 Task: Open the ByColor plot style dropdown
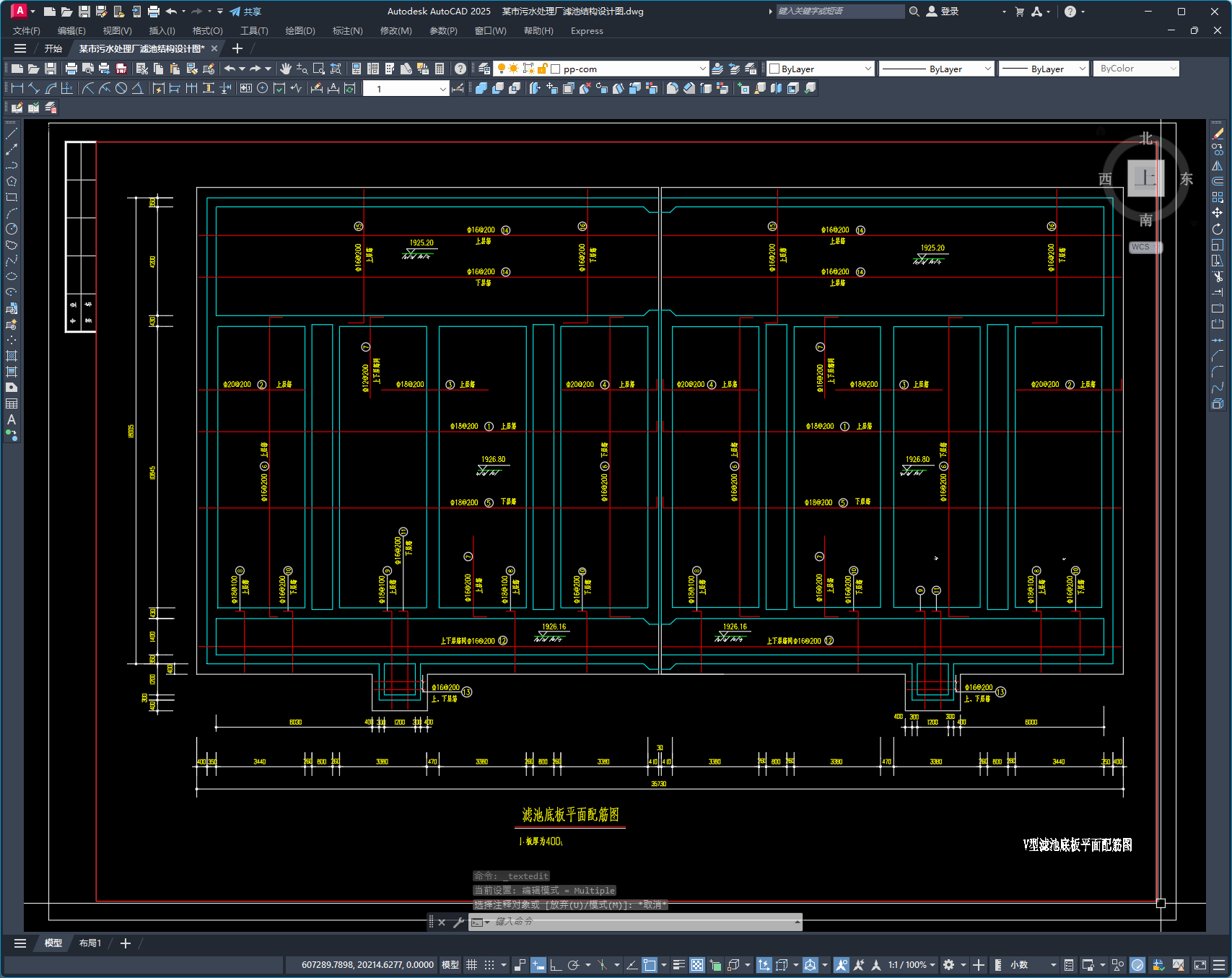pyautogui.click(x=1173, y=69)
